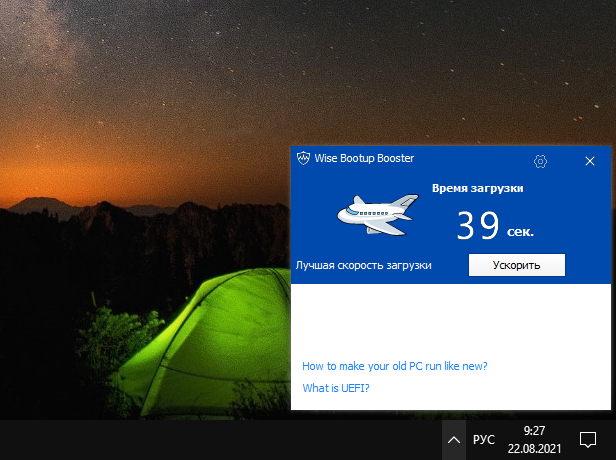
Task: Switch the РУС input language indicator
Action: pyautogui.click(x=484, y=440)
